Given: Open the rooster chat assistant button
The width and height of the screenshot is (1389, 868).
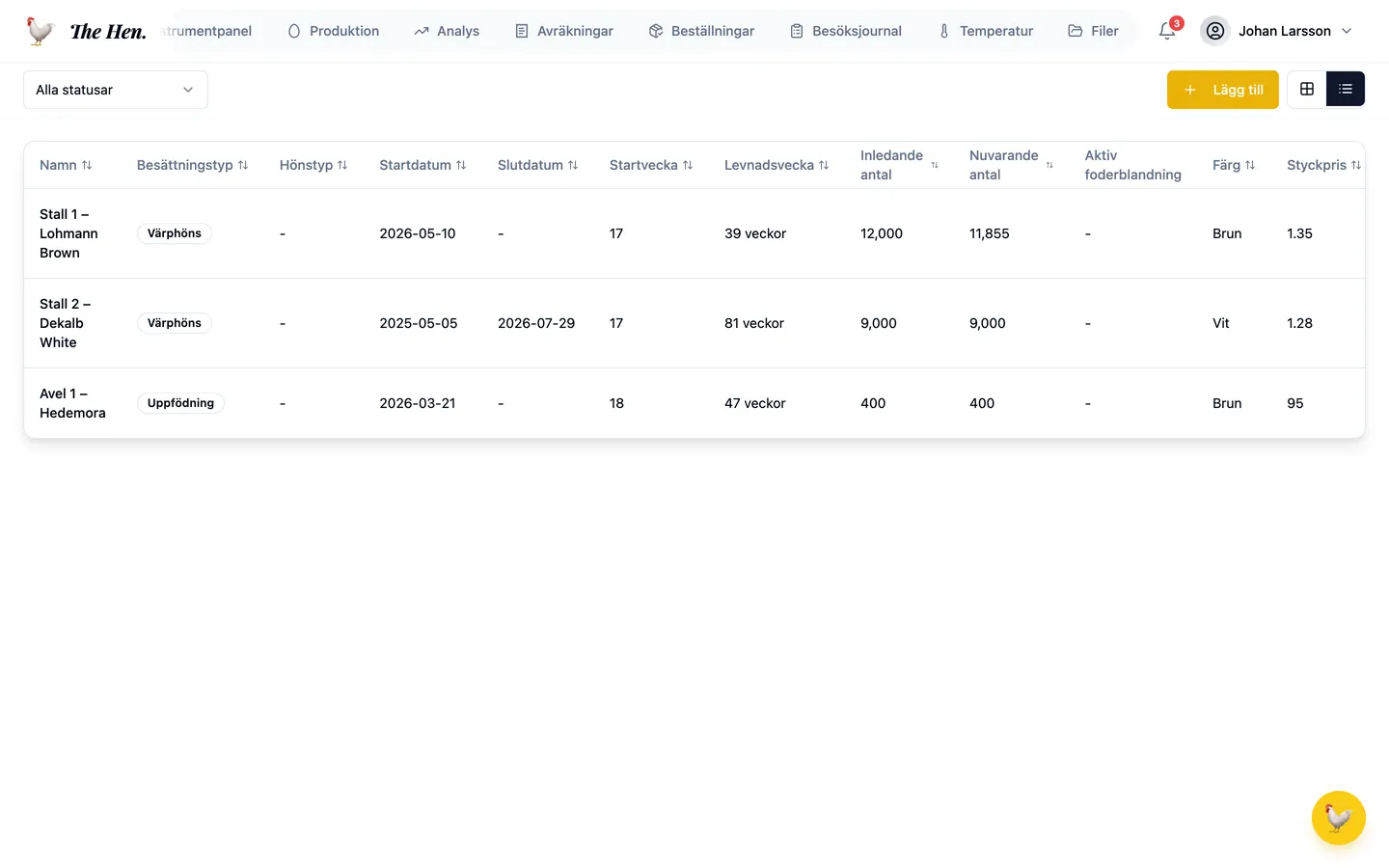Looking at the screenshot, I should [1338, 818].
